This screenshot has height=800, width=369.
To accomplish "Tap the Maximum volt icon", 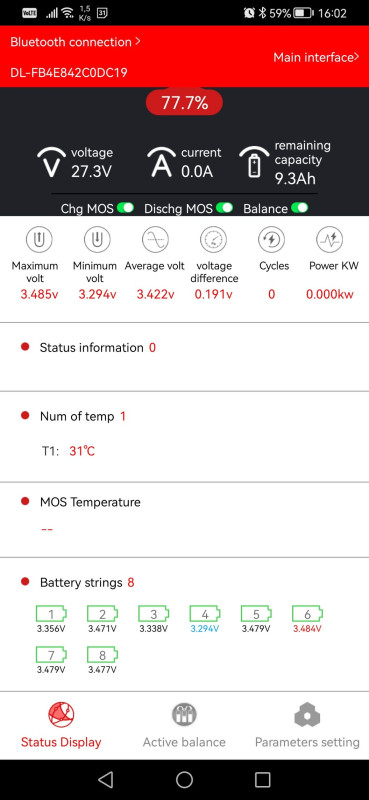I will point(39,240).
